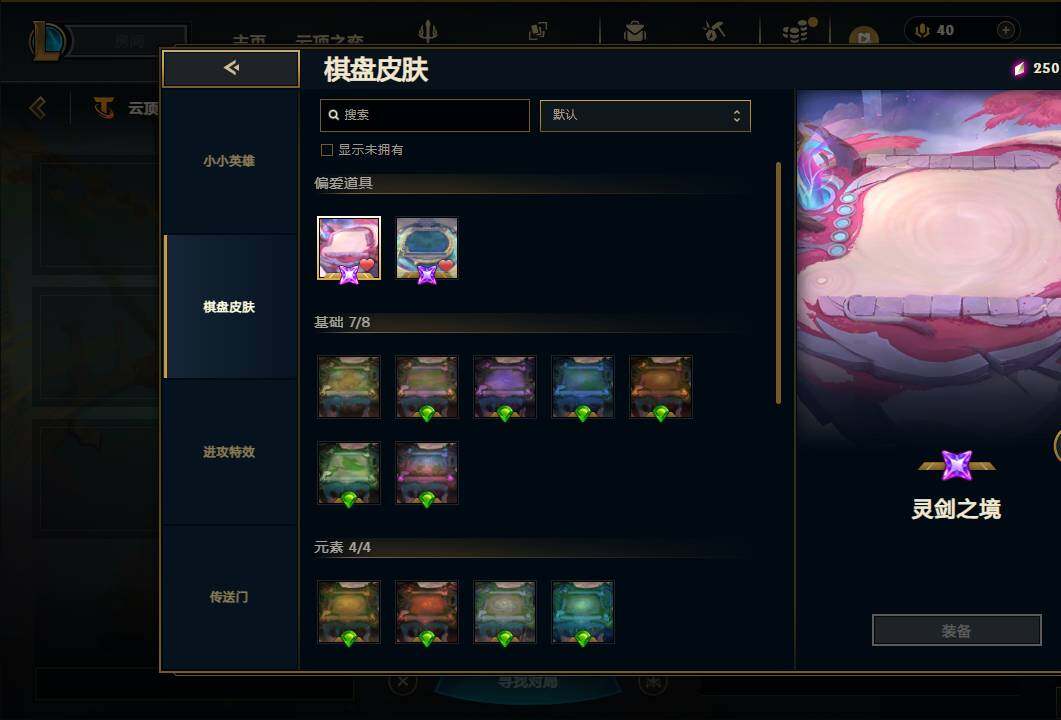This screenshot has height=720, width=1061.
Task: Click the plus icon next to 40
Action: 1006,30
